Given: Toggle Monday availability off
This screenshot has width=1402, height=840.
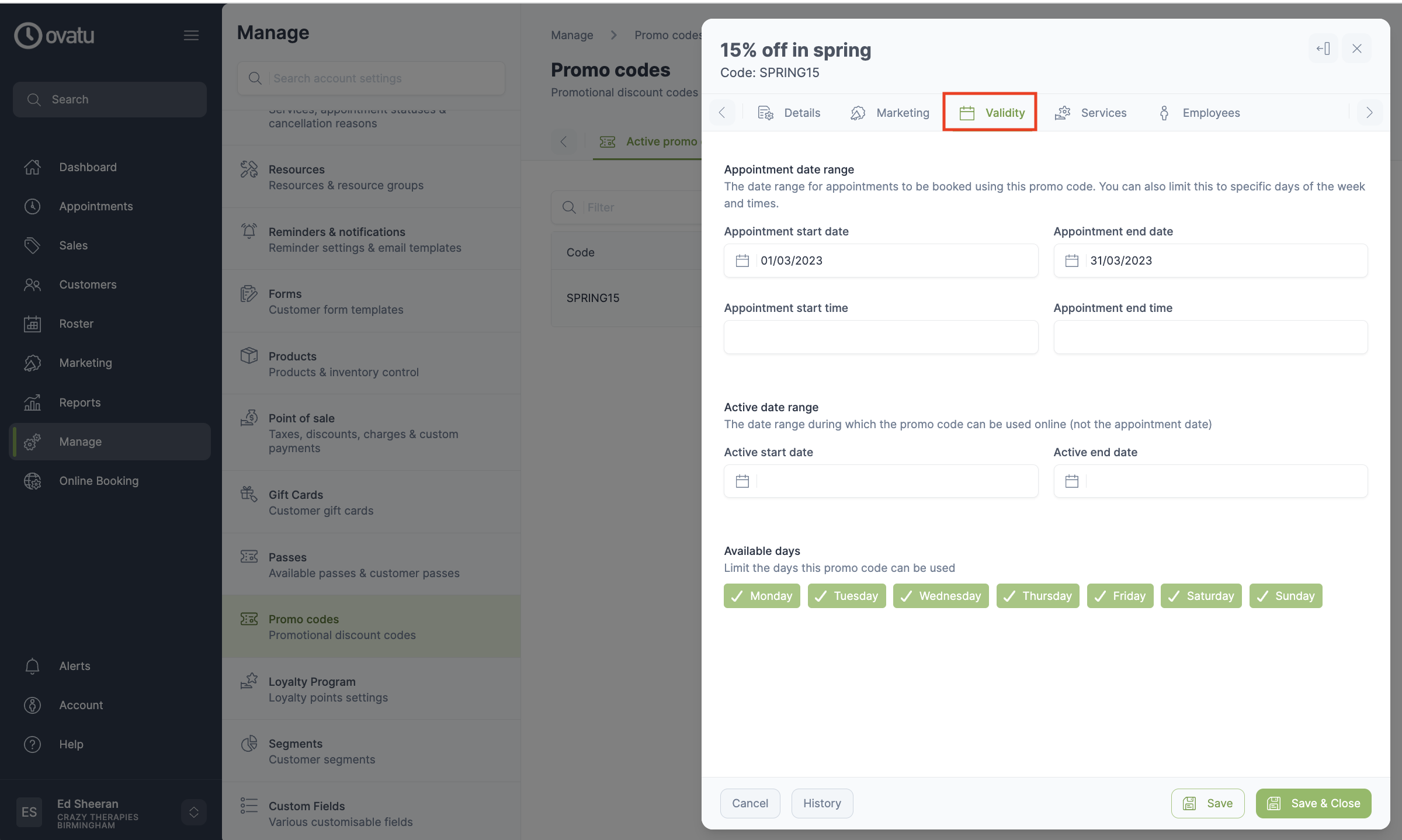Looking at the screenshot, I should click(x=762, y=596).
